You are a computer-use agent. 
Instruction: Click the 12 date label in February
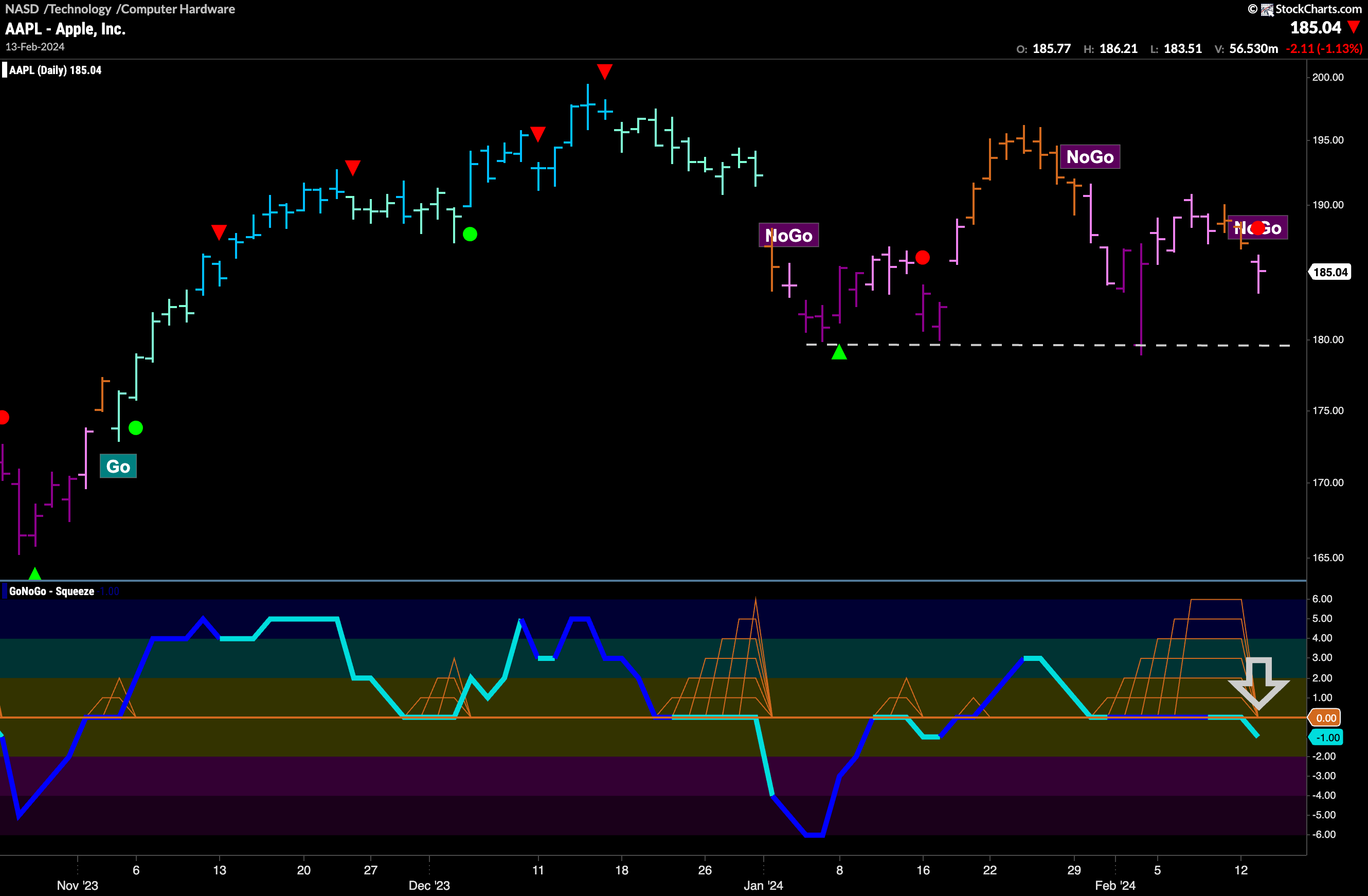pyautogui.click(x=1241, y=870)
